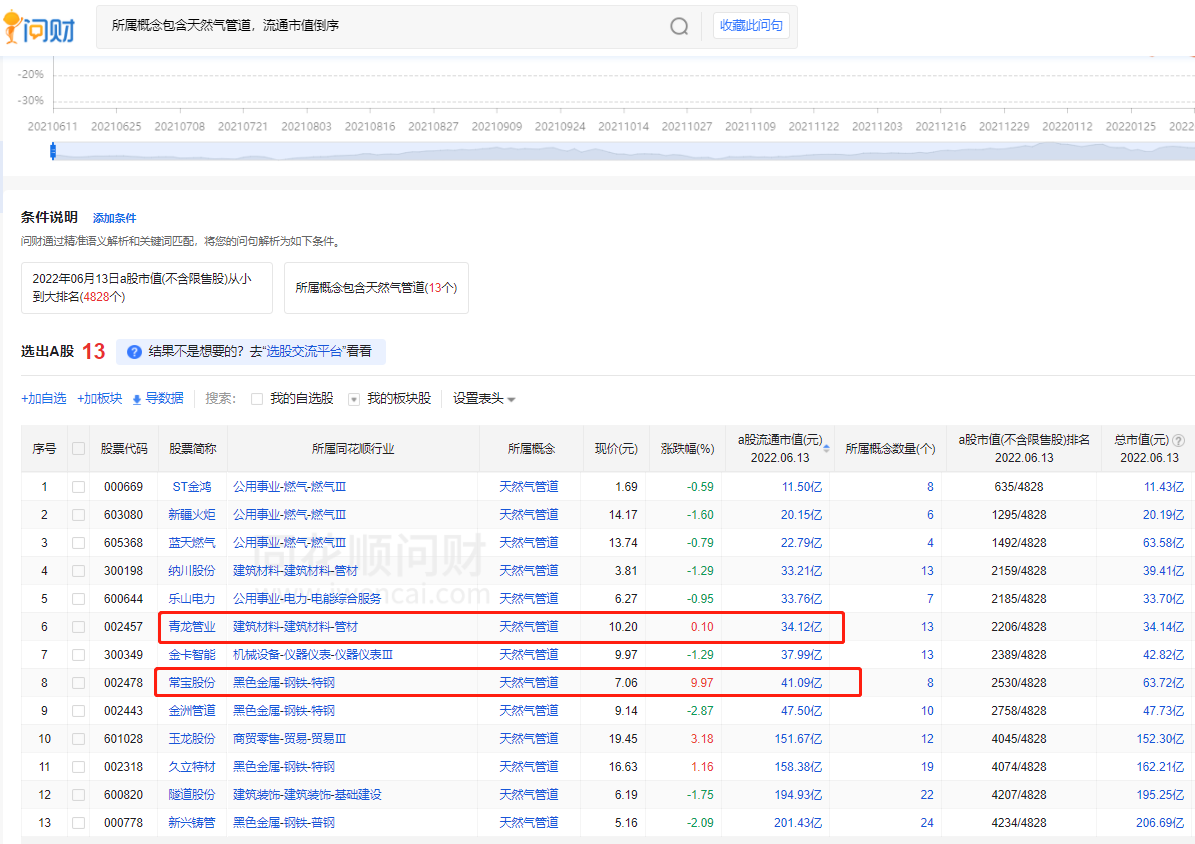The width and height of the screenshot is (1195, 844).
Task: Click concept count 19 for 久立特材
Action: (927, 766)
